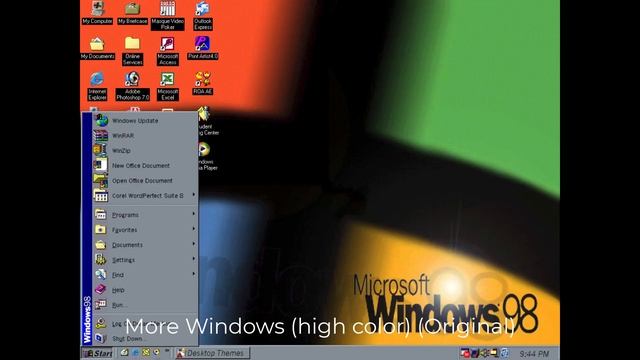Viewport: 640px width, 360px height.
Task: Launch the Print Artist 4.0 shortcut
Action: pyautogui.click(x=203, y=48)
